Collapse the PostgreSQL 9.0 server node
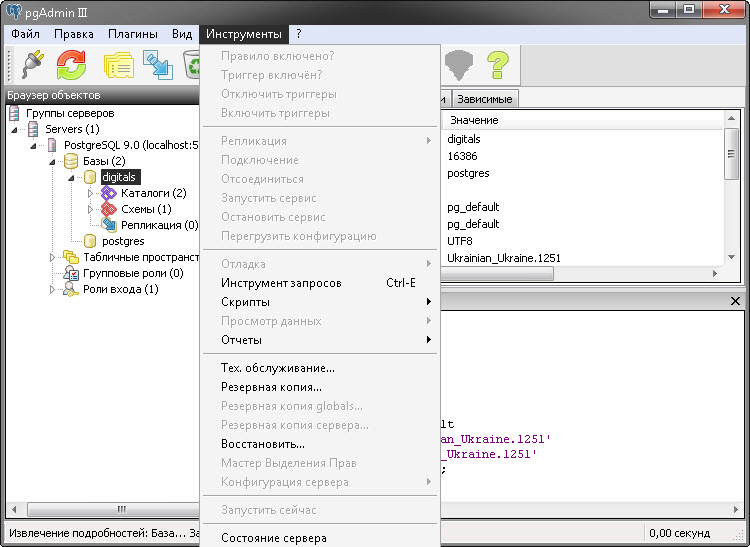750x547 pixels. [33, 145]
